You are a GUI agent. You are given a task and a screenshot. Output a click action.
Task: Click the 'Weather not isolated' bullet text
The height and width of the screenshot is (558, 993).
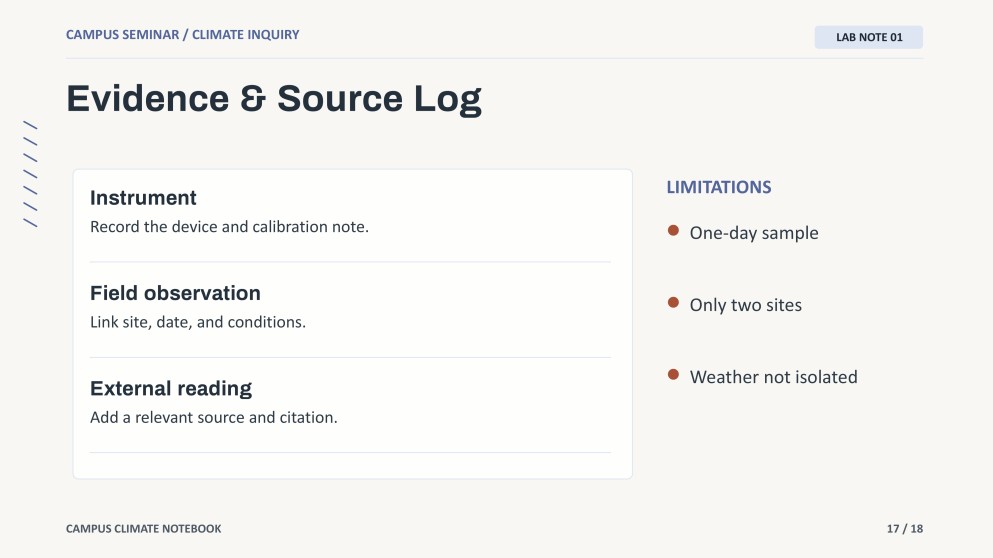(x=773, y=377)
